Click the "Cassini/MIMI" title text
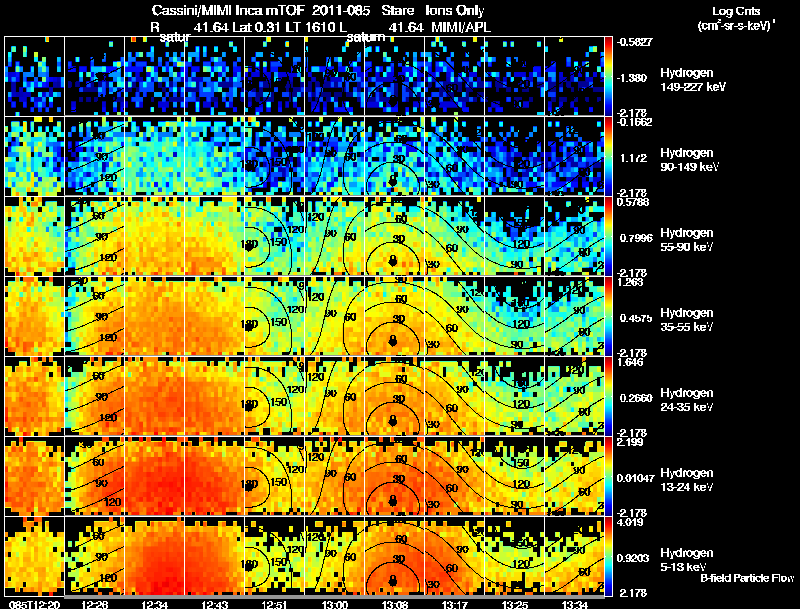The width and height of the screenshot is (800, 609). point(193,11)
